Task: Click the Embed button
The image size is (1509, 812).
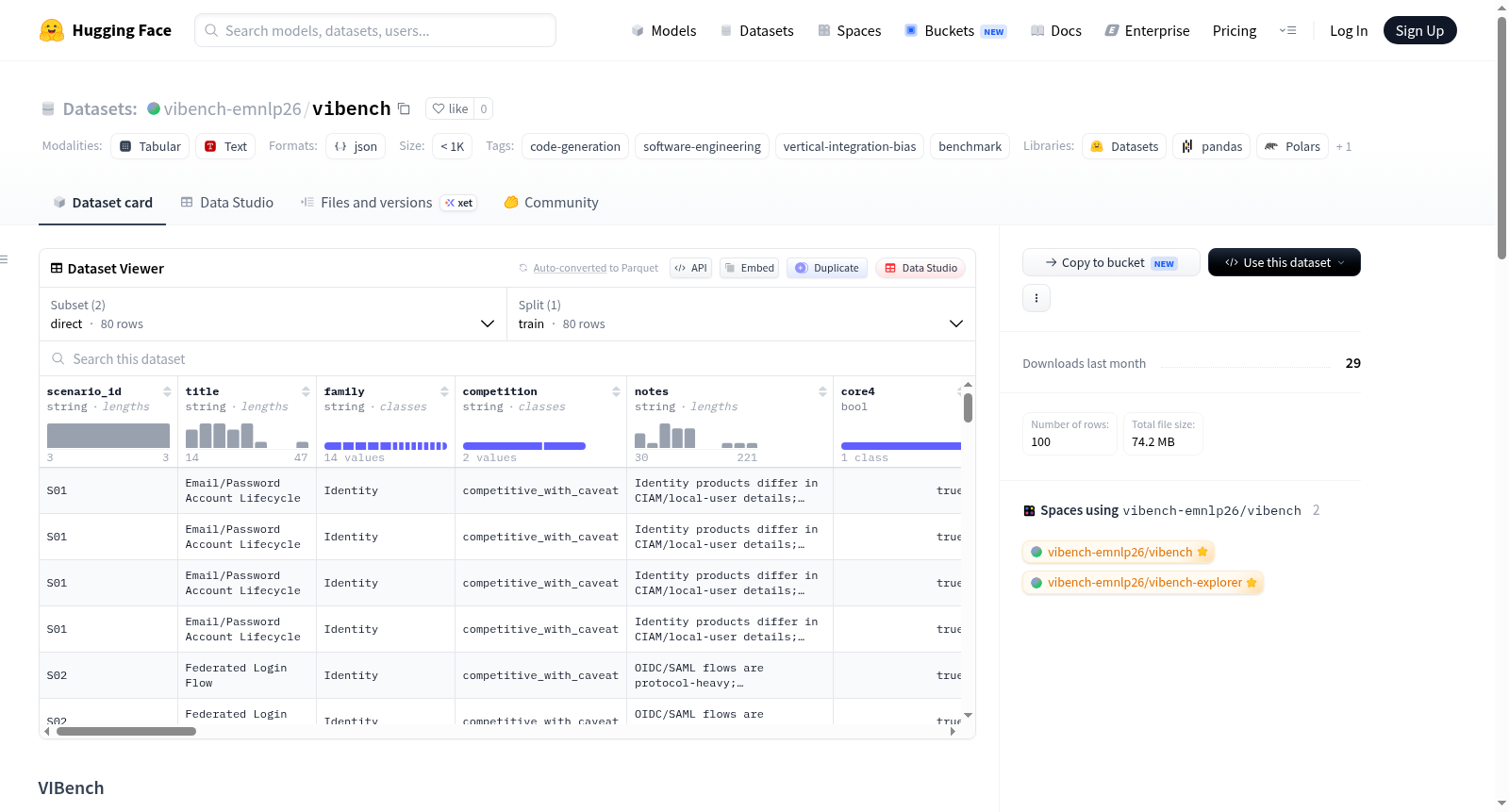Action: point(748,268)
